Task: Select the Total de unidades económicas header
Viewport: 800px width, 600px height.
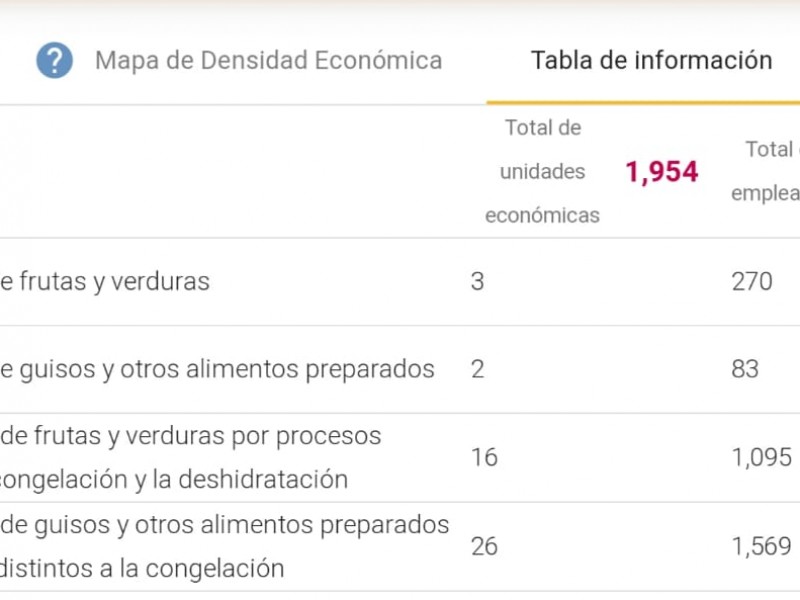Action: pos(542,171)
